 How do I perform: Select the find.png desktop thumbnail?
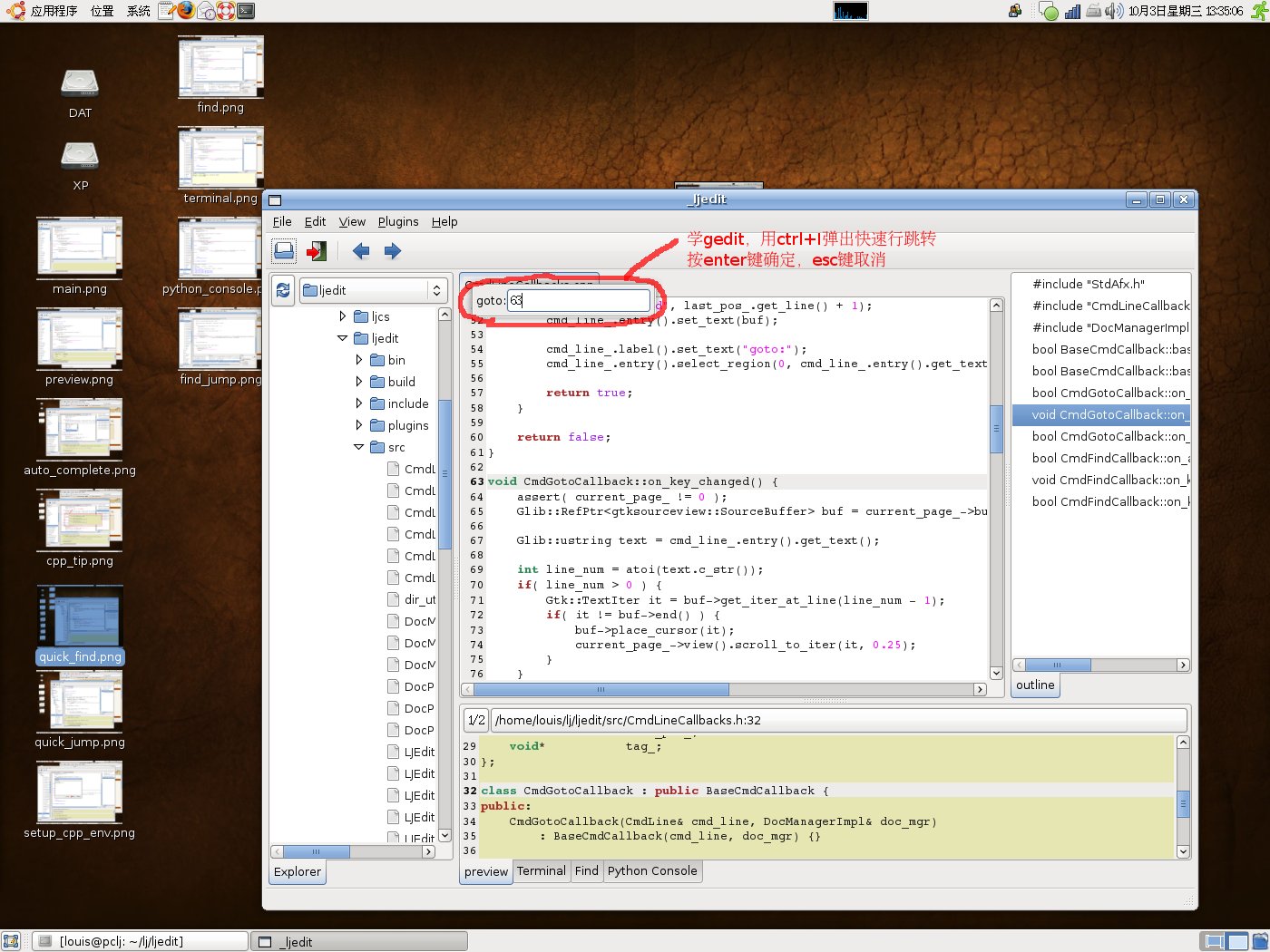tap(220, 67)
